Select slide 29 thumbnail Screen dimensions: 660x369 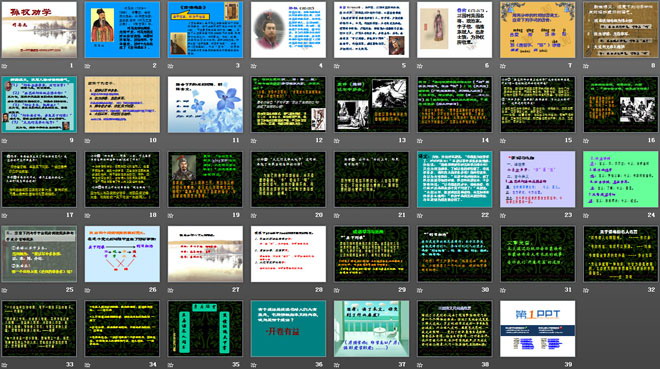[x=371, y=254]
